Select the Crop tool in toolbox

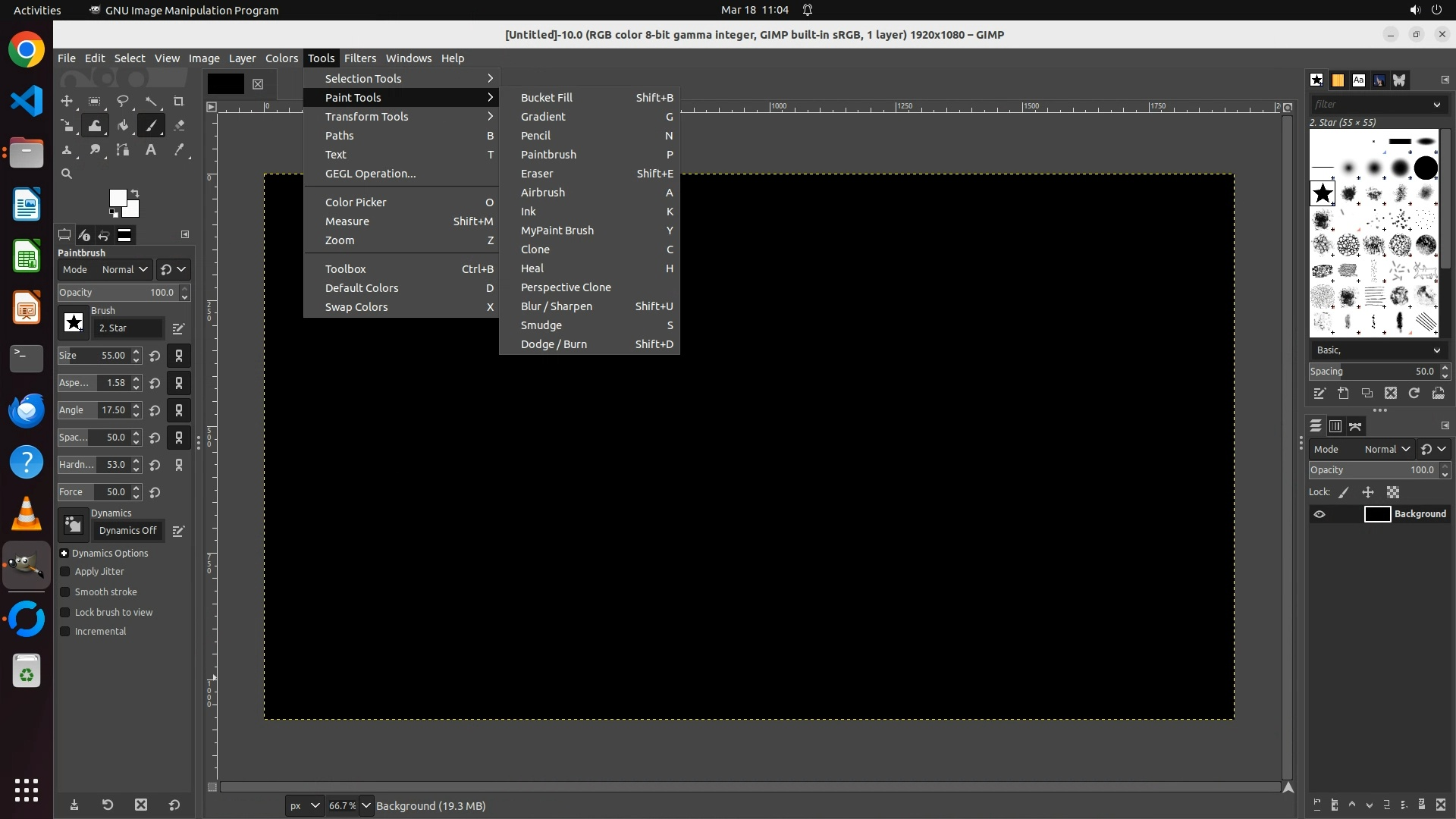pos(179,101)
